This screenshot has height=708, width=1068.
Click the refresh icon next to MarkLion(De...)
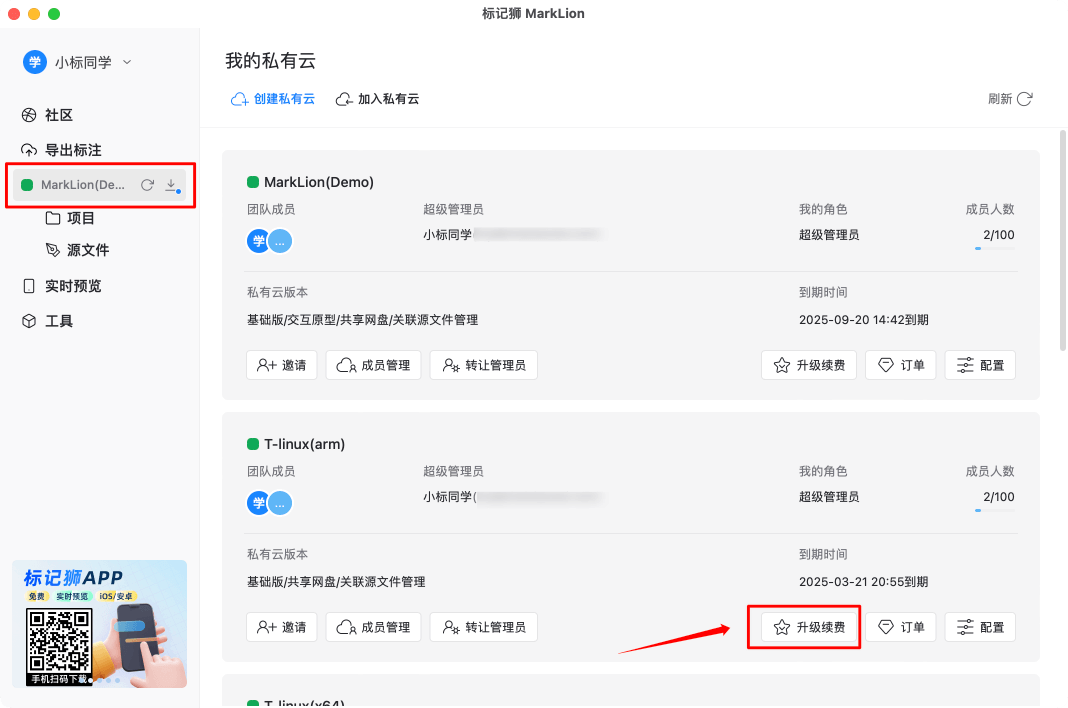[146, 185]
